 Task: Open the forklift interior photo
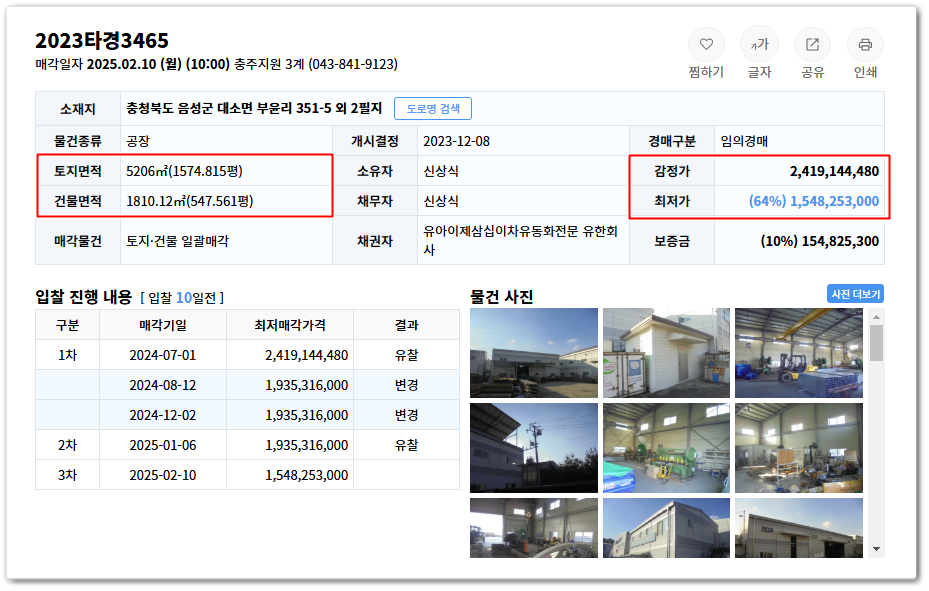[x=799, y=352]
